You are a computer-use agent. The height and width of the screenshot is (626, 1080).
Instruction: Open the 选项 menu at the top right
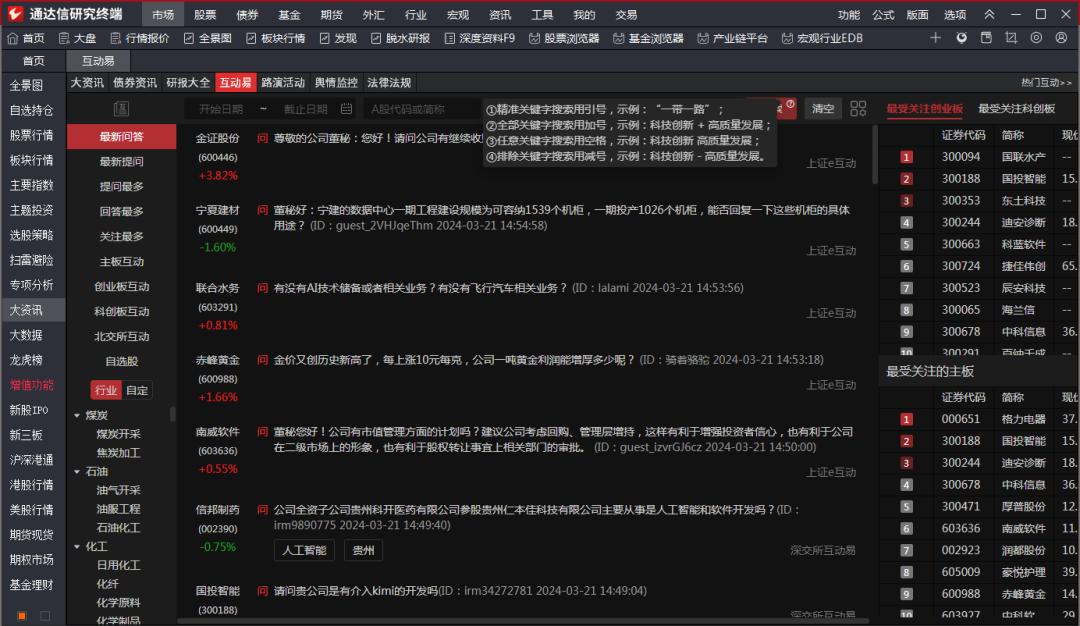tap(955, 14)
